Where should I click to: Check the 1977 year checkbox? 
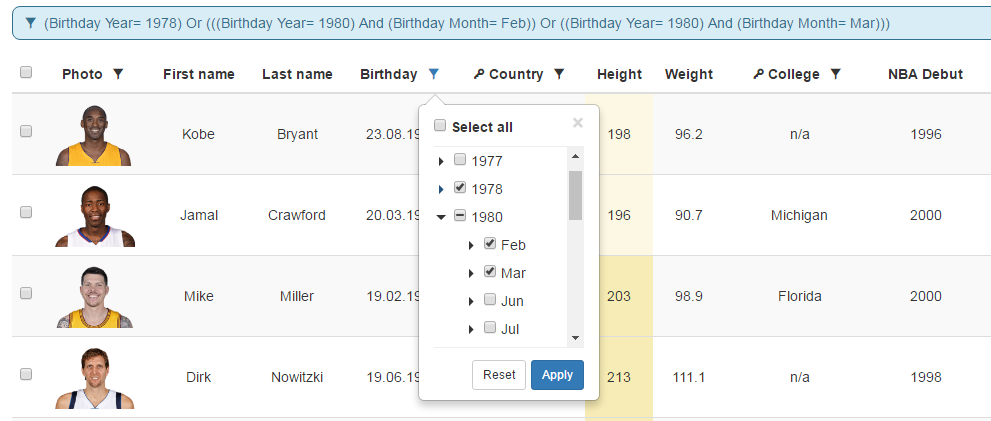[x=460, y=160]
